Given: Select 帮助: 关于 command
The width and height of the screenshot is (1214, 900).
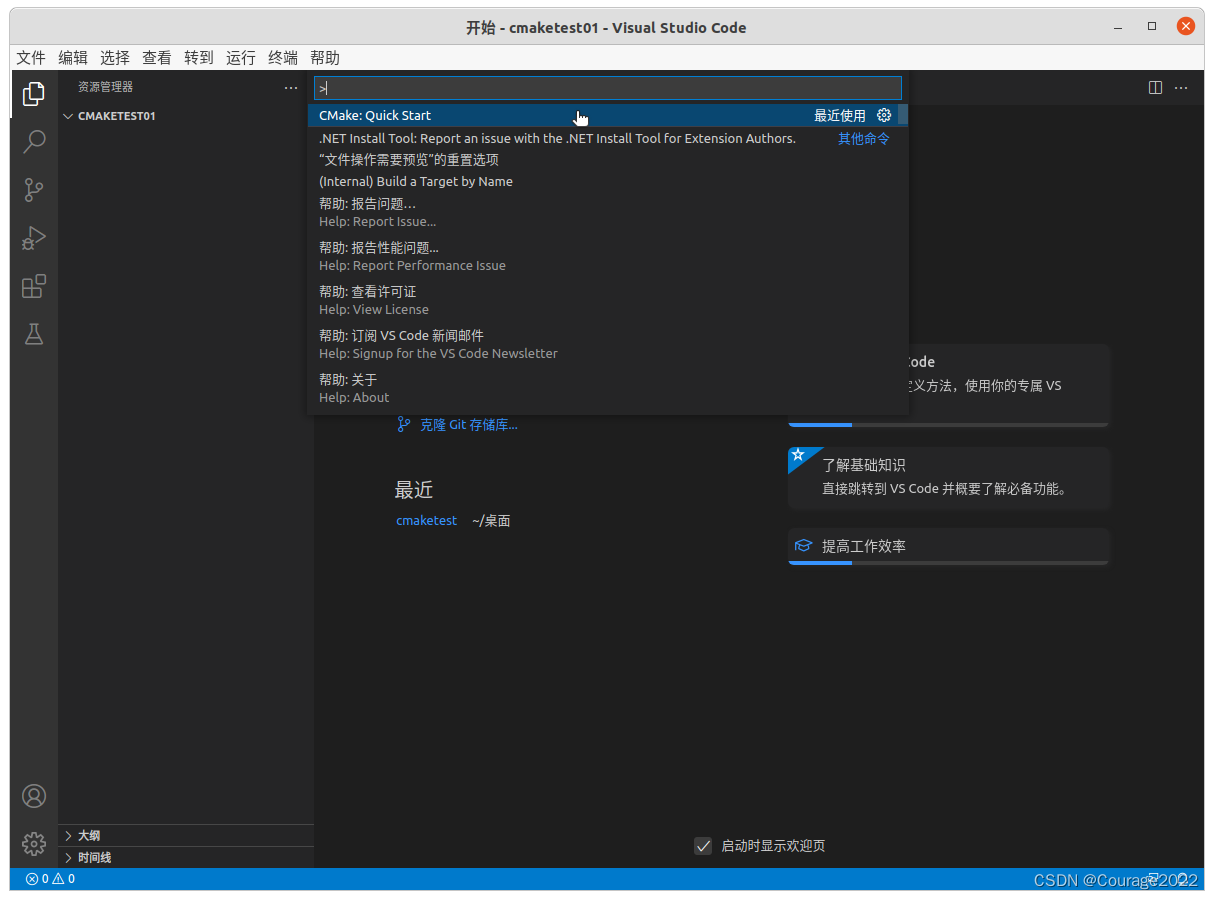Looking at the screenshot, I should [603, 388].
